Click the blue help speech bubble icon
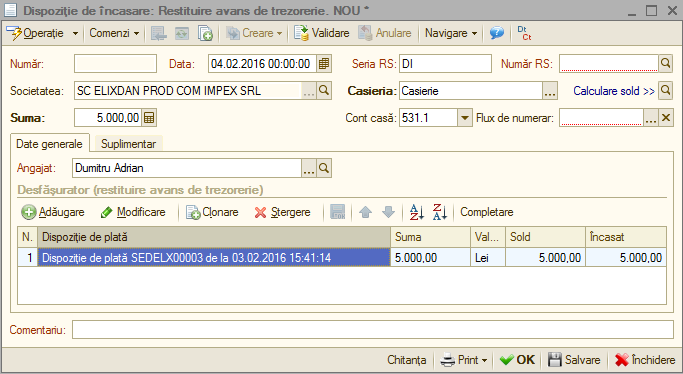Viewport: 683px width, 374px height. coord(497,33)
